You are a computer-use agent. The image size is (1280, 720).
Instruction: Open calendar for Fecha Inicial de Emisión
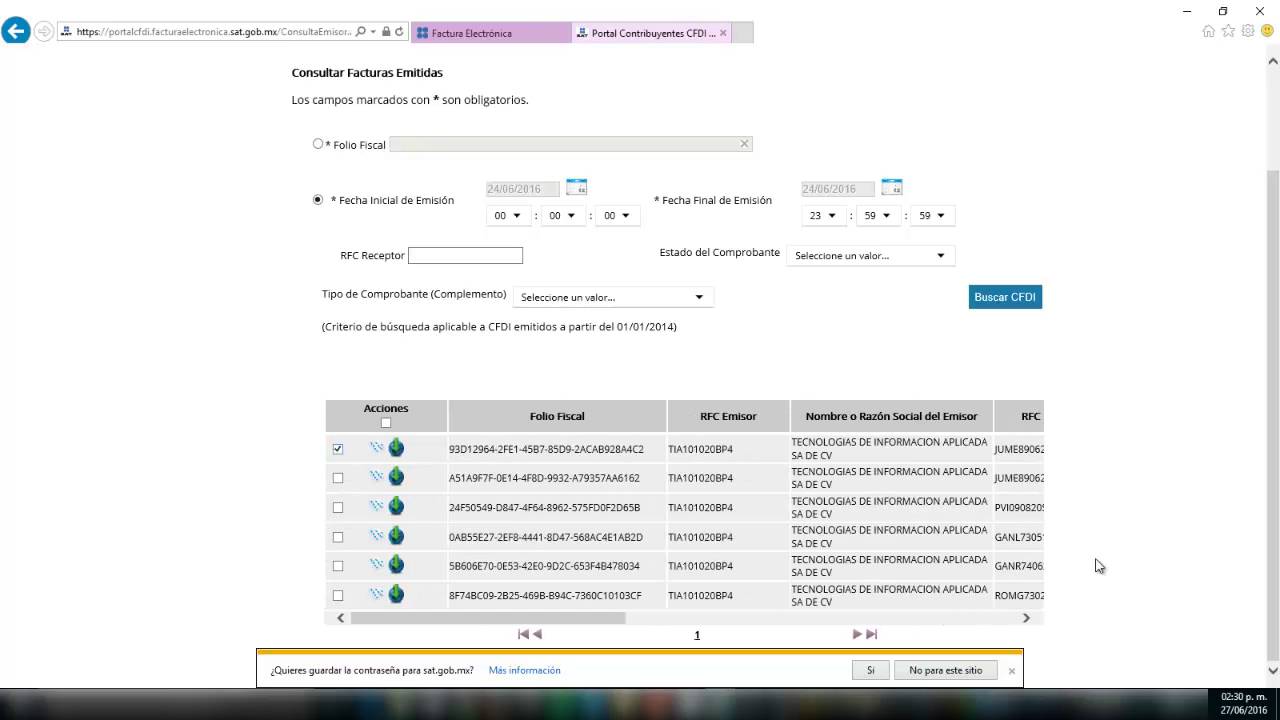pyautogui.click(x=576, y=187)
